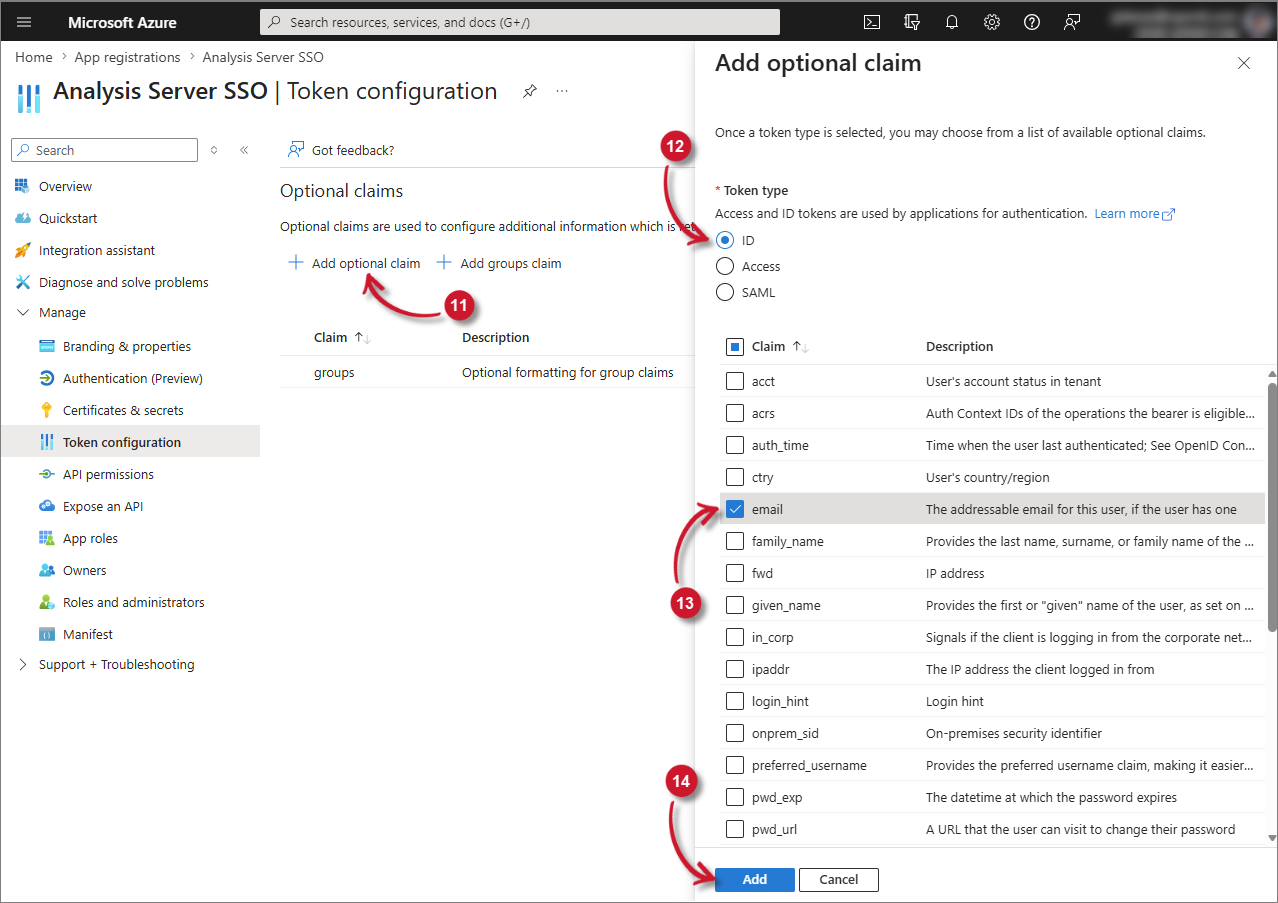Screen dimensions: 1278x903
Task: Click the Cancel button
Action: [x=839, y=879]
